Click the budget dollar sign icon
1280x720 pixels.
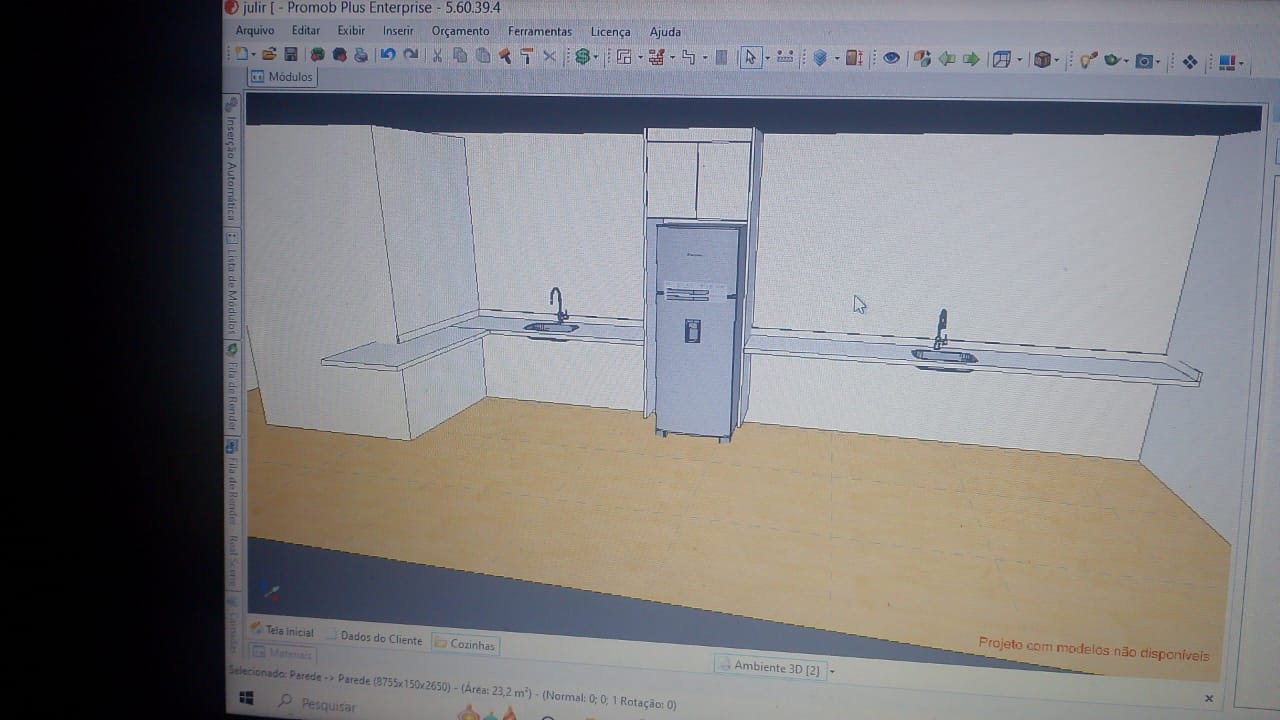(x=582, y=57)
